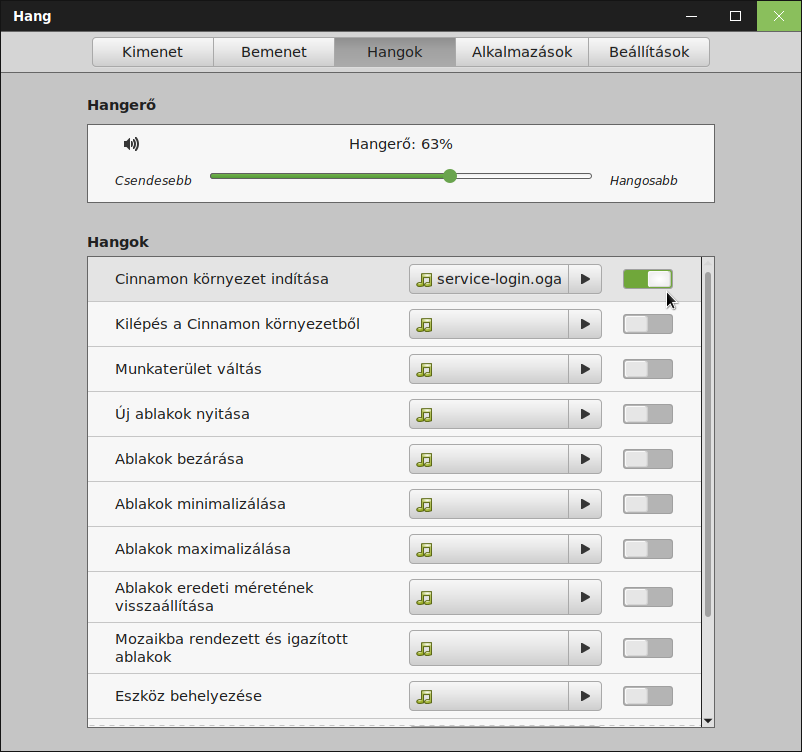Pick a sound file for Ablakok eredeti méretének visszaállítása
This screenshot has height=752, width=802.
(x=488, y=597)
